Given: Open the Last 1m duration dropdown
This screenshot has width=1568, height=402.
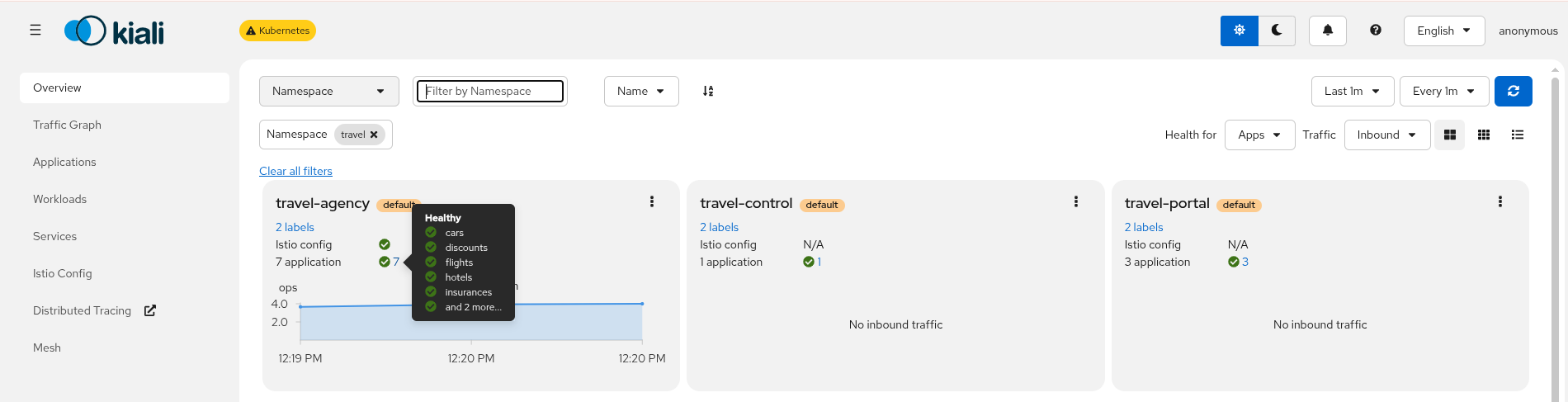Looking at the screenshot, I should 1352,92.
